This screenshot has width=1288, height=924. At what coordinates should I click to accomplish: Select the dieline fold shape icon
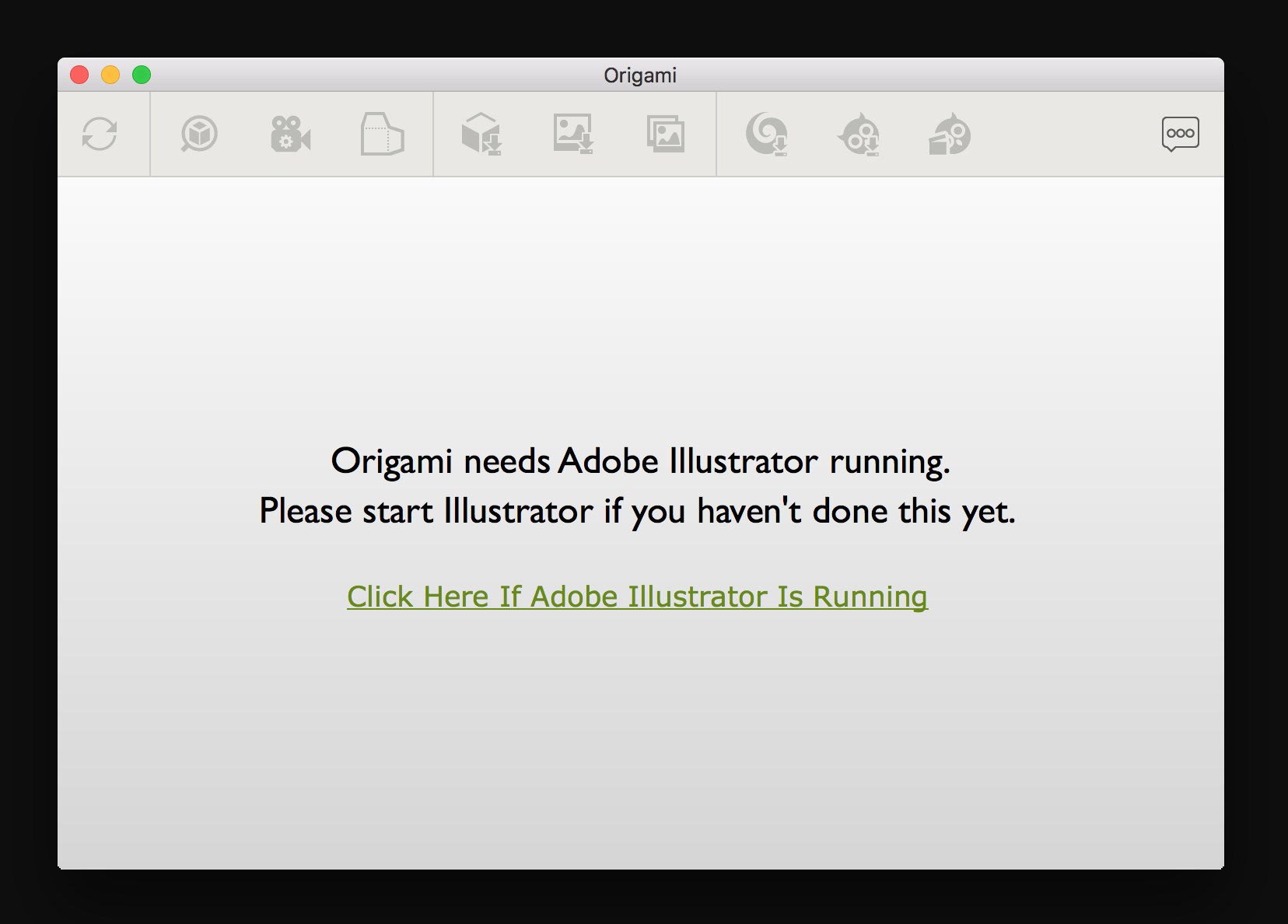382,134
